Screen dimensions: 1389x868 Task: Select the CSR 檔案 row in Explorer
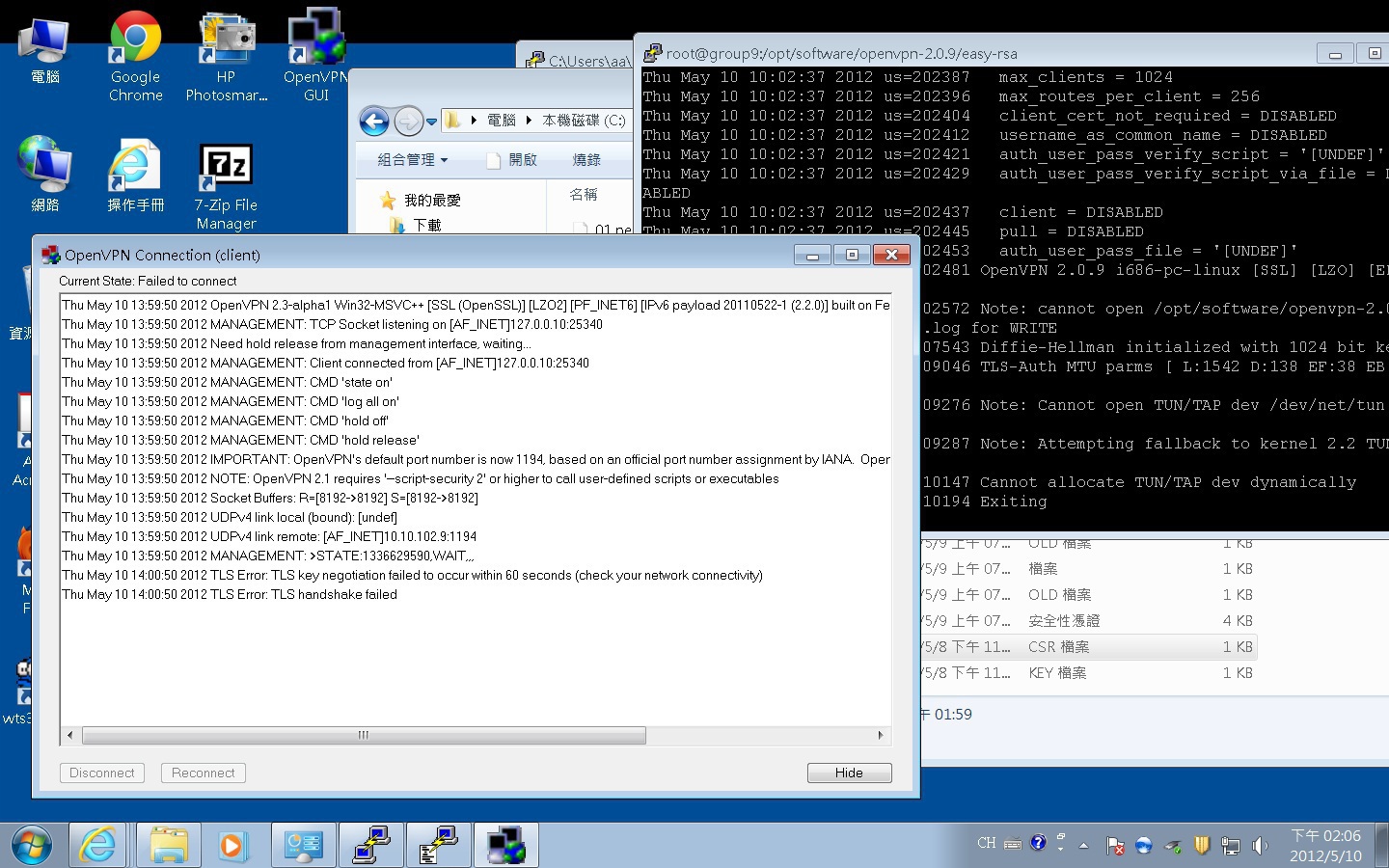(1089, 647)
